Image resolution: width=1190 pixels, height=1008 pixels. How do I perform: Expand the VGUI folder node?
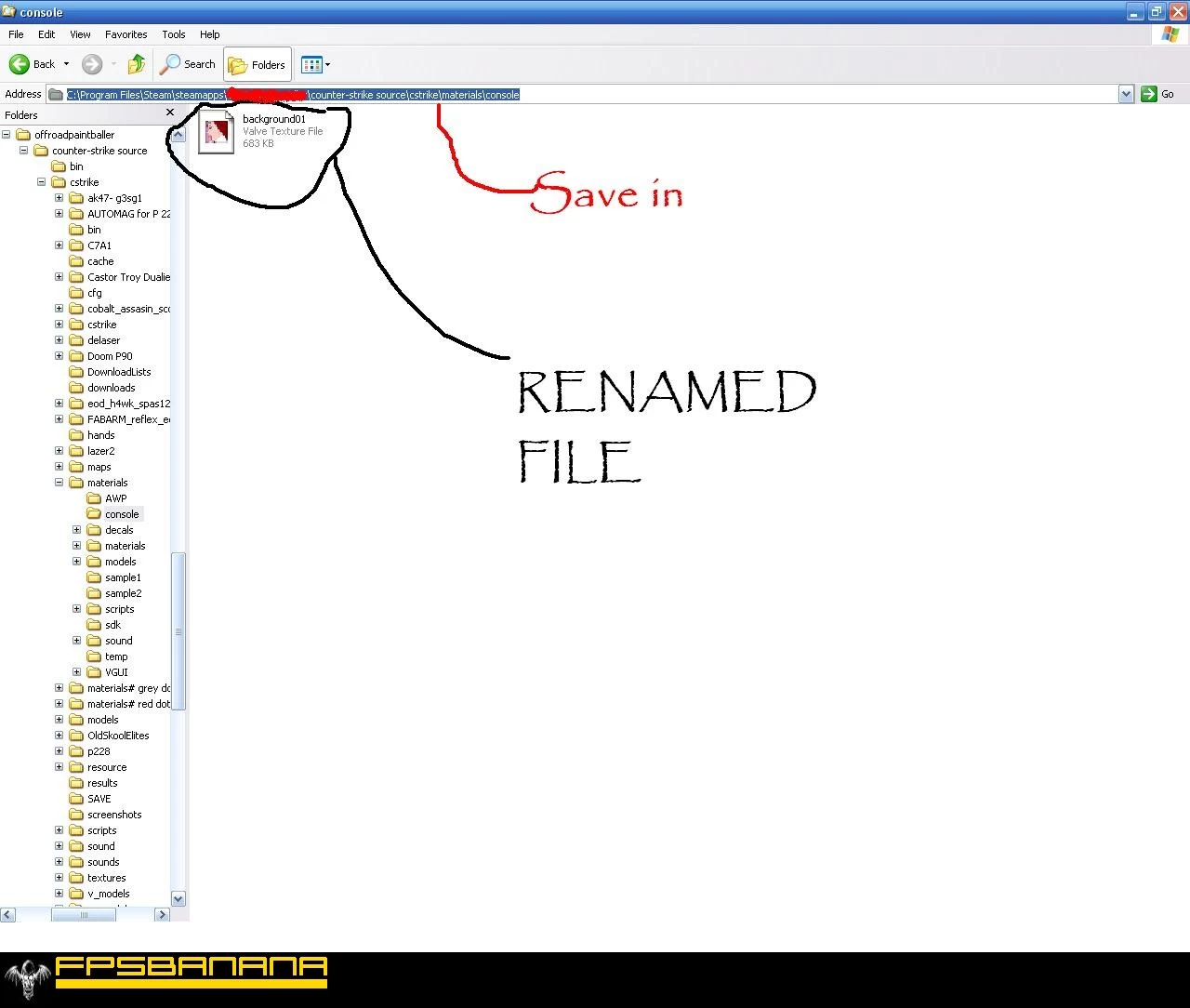[77, 672]
